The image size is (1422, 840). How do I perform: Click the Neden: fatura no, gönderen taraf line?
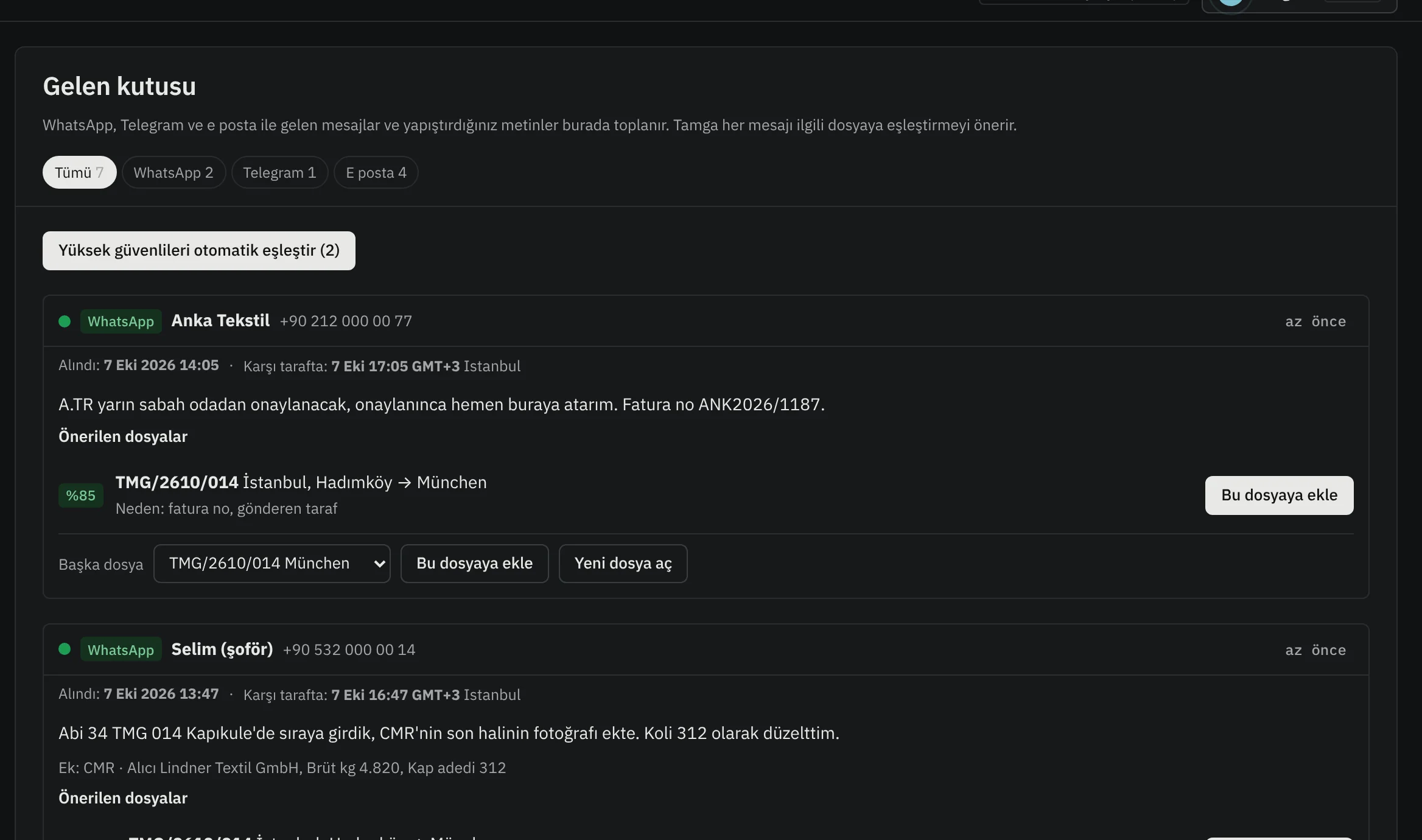tap(226, 508)
